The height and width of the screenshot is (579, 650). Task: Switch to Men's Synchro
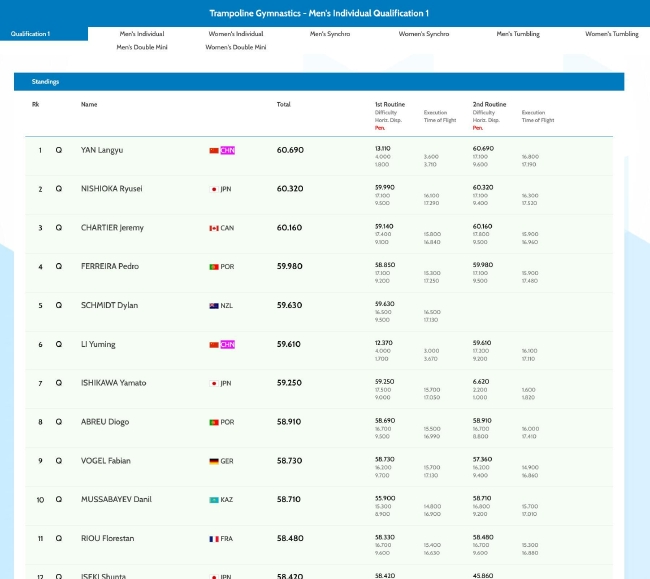click(x=330, y=34)
